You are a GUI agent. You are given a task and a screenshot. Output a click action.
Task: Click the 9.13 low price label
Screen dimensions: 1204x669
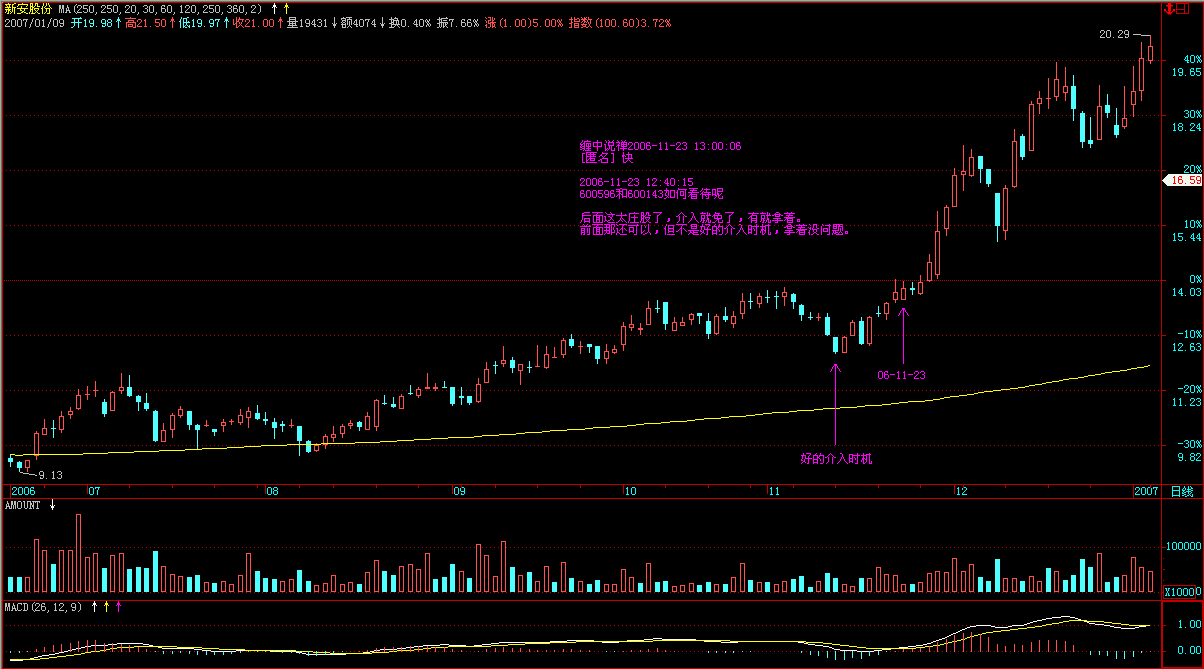tap(50, 475)
